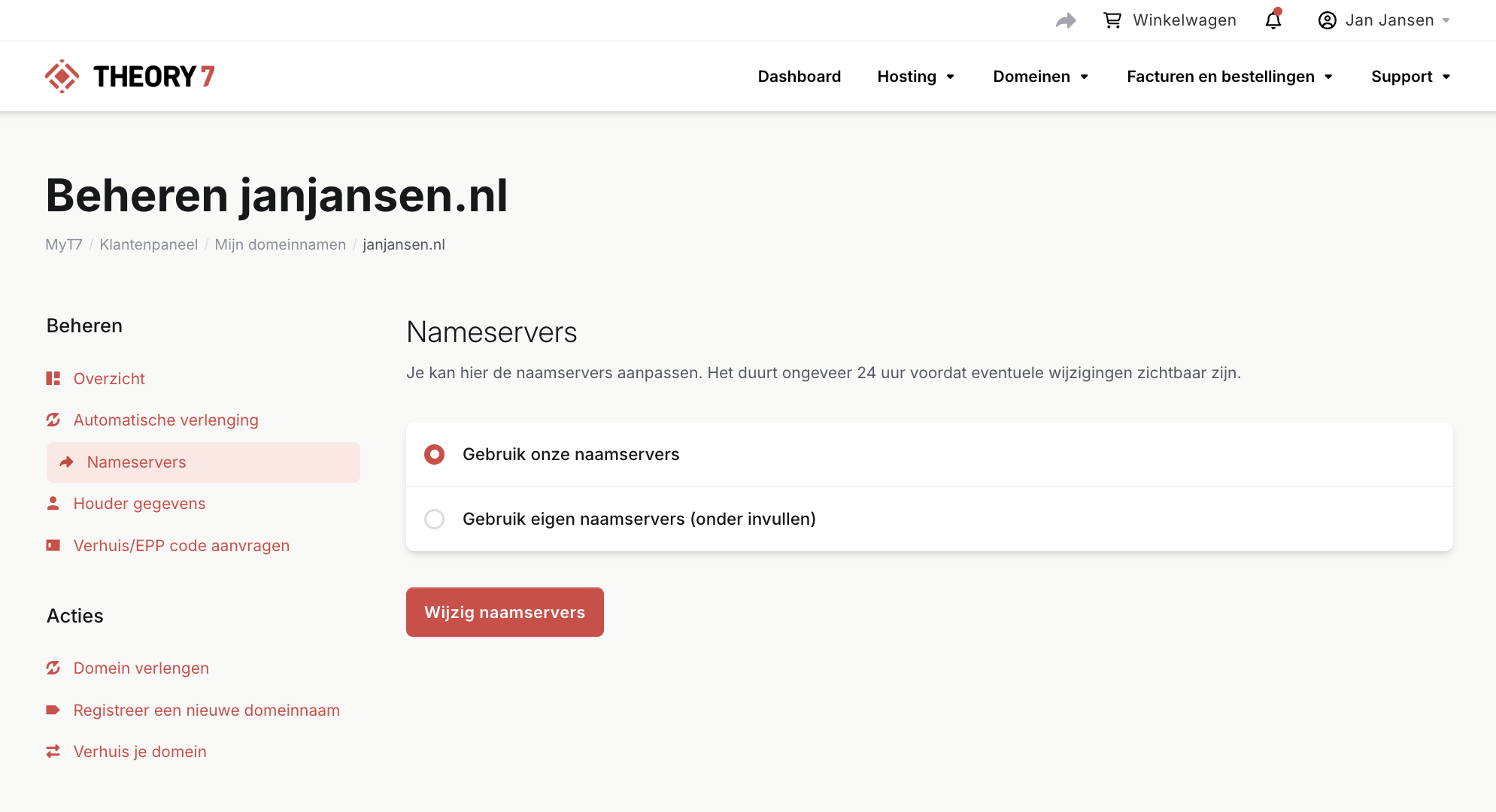The width and height of the screenshot is (1496, 812).
Task: Click the notification bell icon
Action: pos(1273,20)
